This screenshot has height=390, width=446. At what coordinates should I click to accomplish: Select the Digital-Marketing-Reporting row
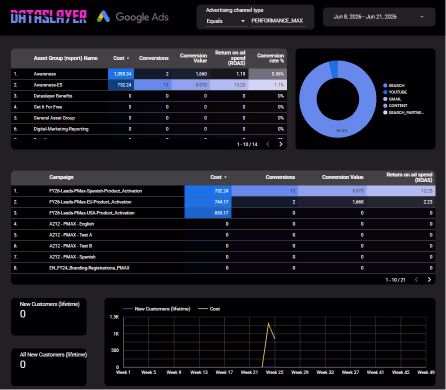(149, 129)
